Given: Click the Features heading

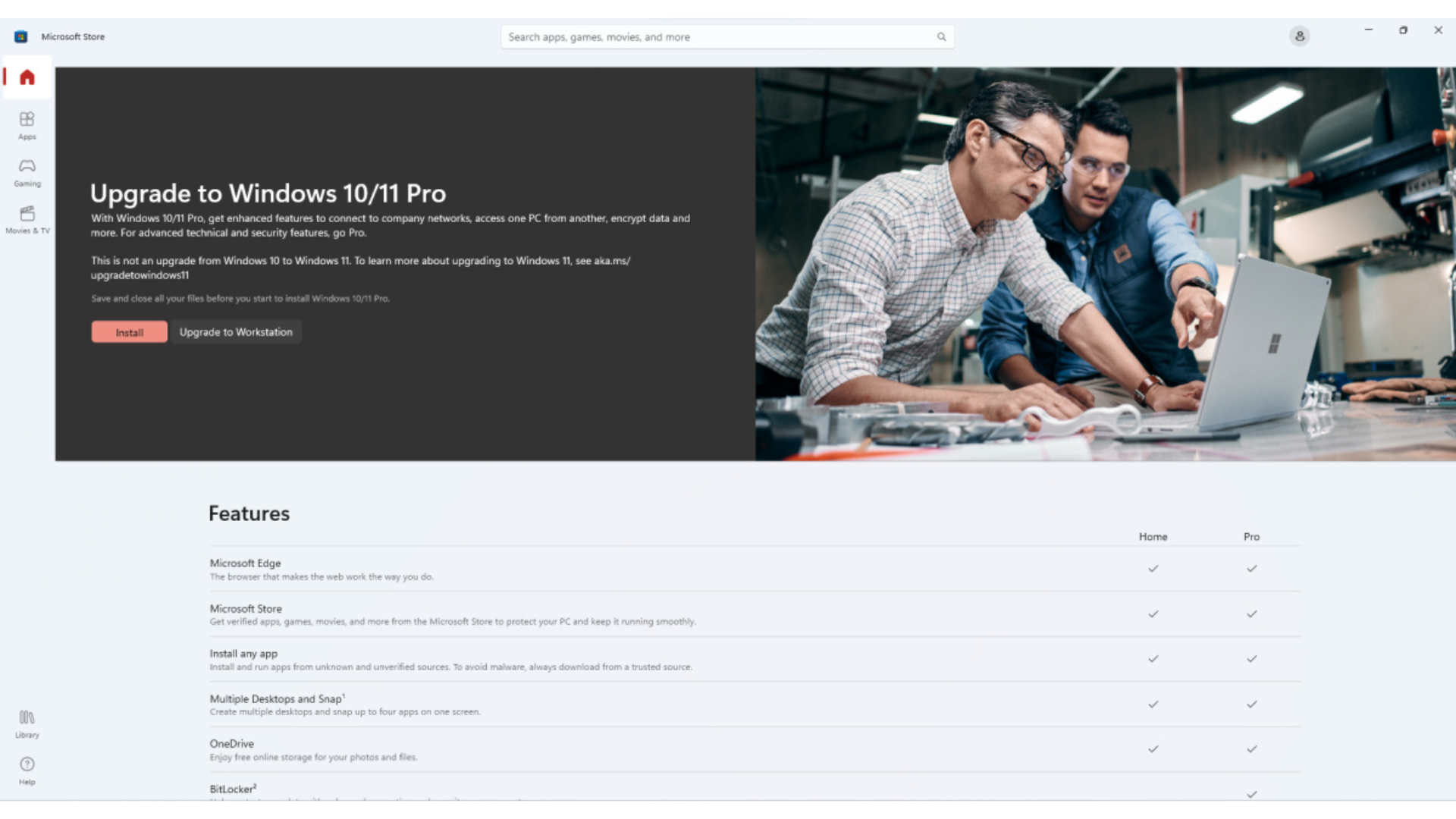Looking at the screenshot, I should 249,513.
